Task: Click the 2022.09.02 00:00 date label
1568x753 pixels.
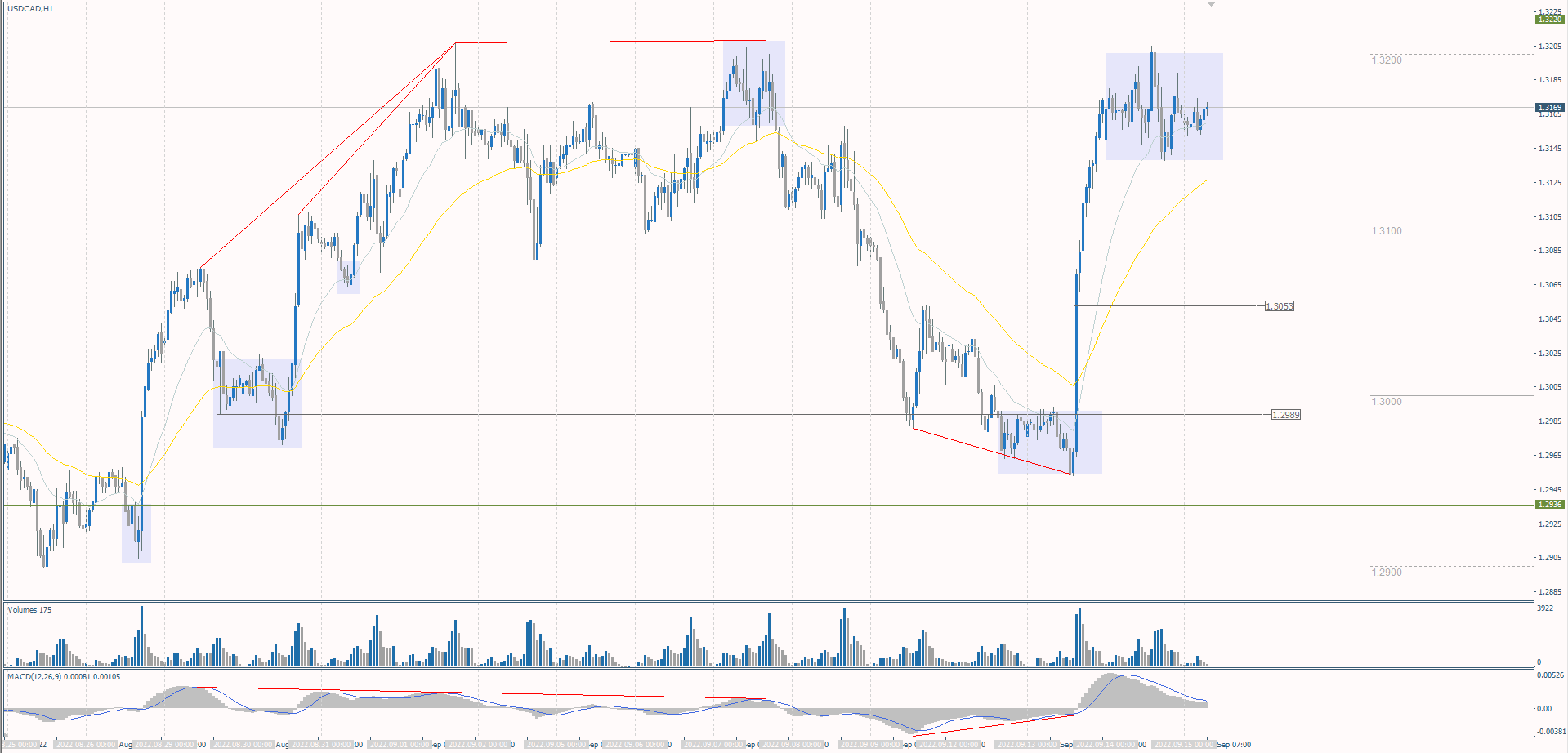Action: point(479,745)
